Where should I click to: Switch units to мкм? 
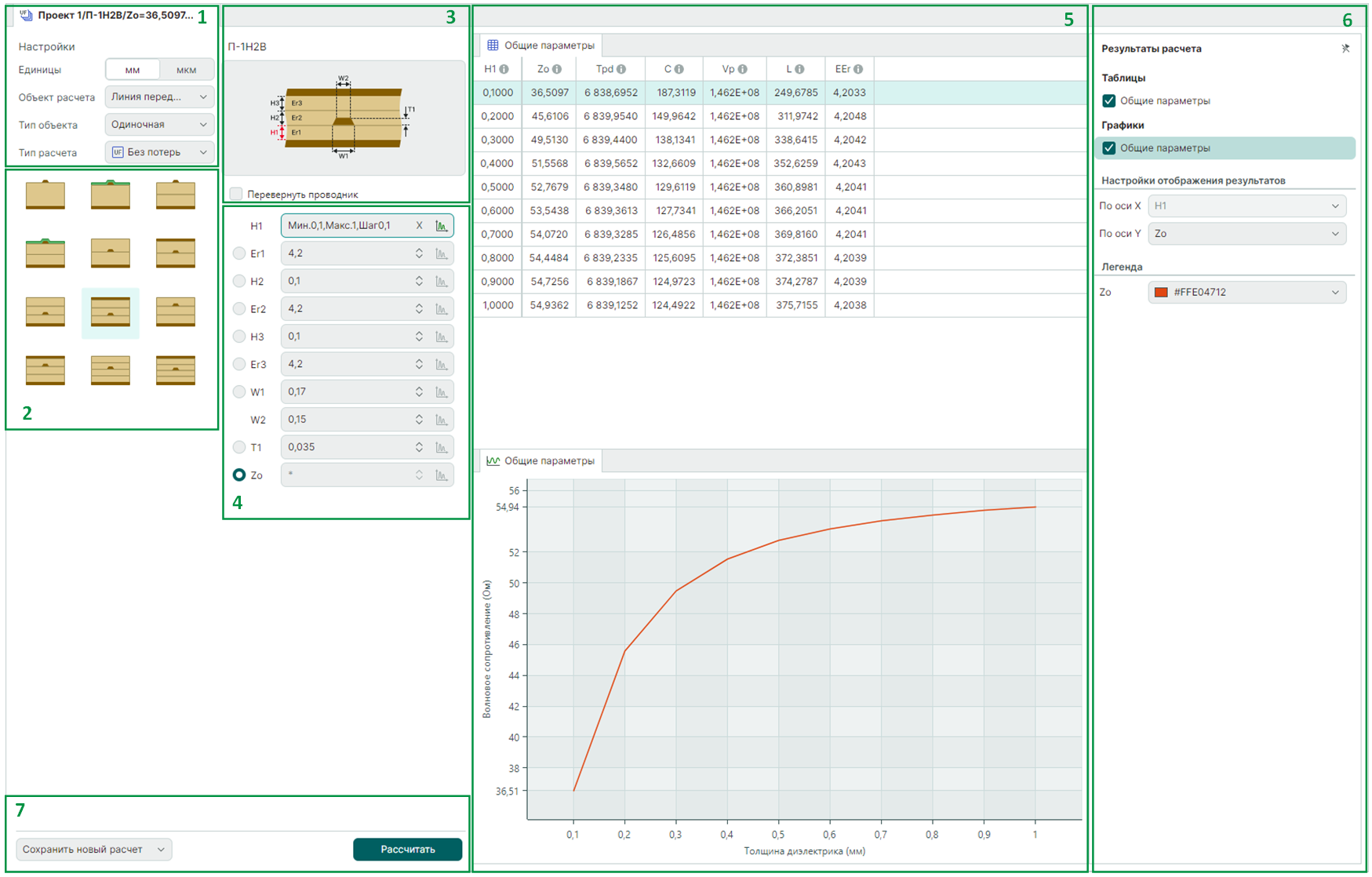click(x=186, y=70)
